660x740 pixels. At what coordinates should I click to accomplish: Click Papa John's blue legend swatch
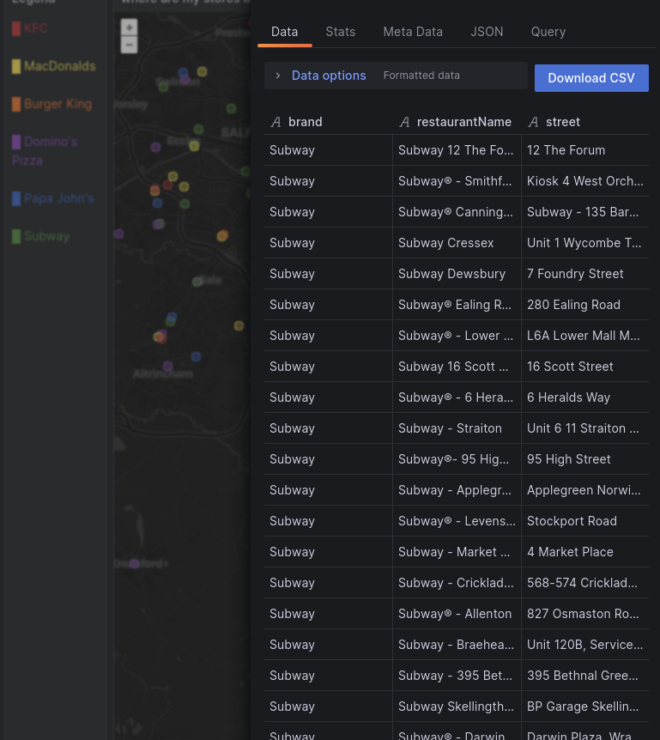[x=16, y=198]
